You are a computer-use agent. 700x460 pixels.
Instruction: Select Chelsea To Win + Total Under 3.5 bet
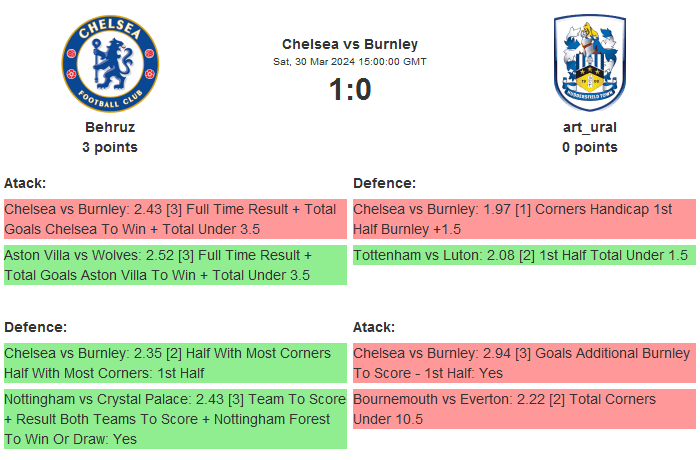175,219
